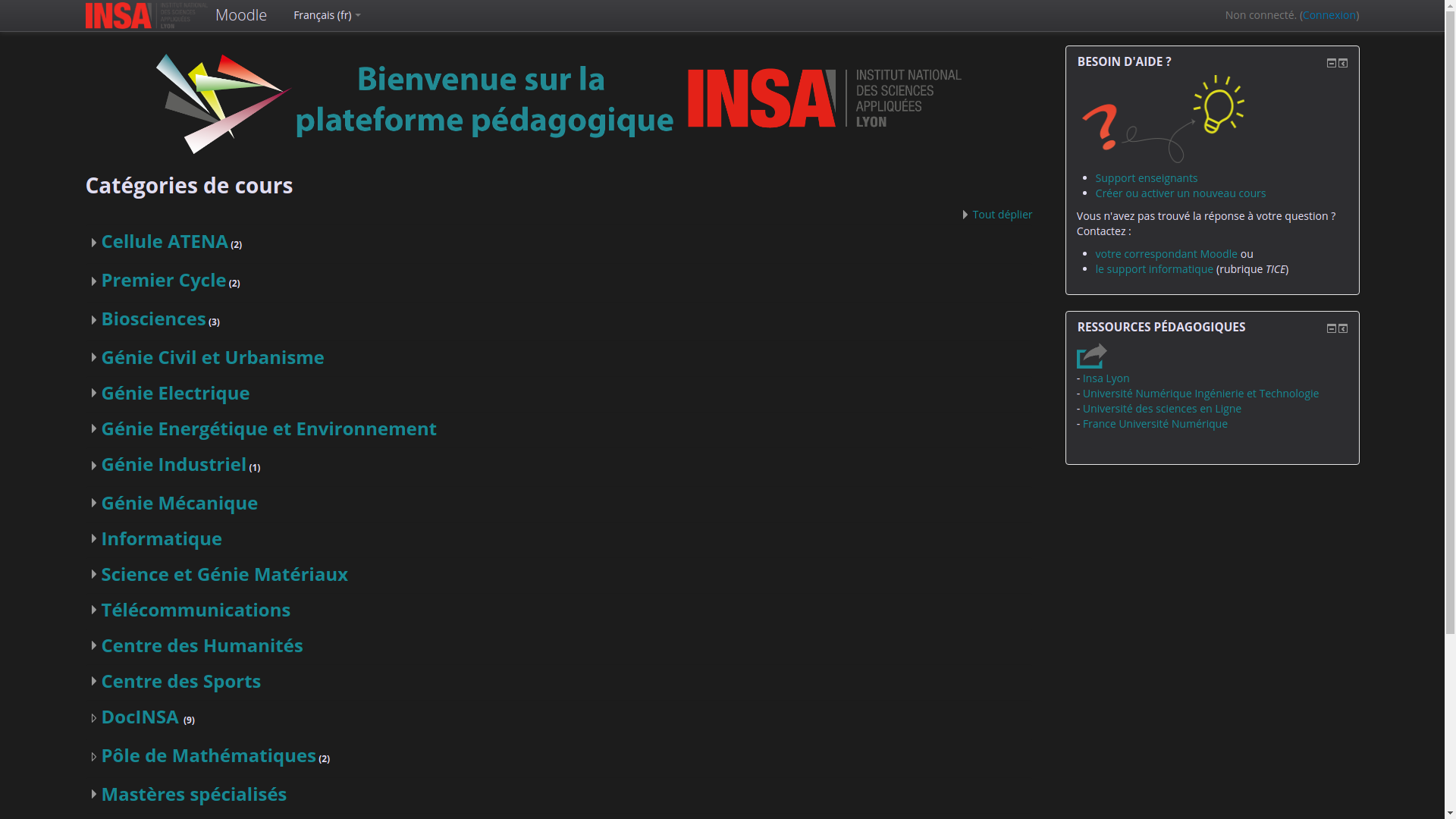Open Université Numérique Ingénierie et Technologie link
Image resolution: width=1456 pixels, height=819 pixels.
point(1200,394)
